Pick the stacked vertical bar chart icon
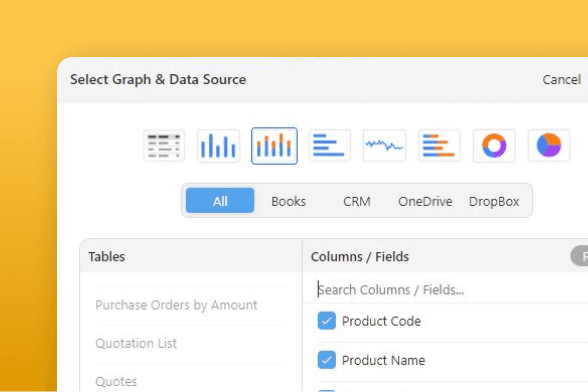The height and width of the screenshot is (392, 588). (274, 146)
